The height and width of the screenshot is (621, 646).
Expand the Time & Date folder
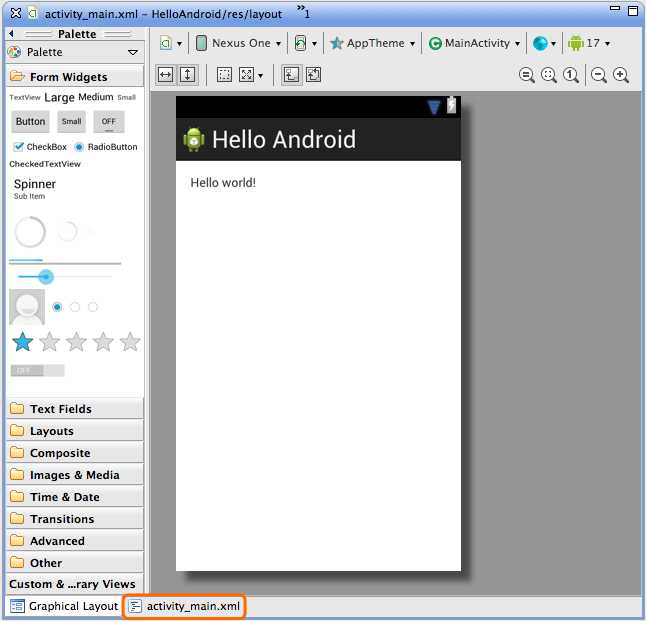tap(75, 497)
